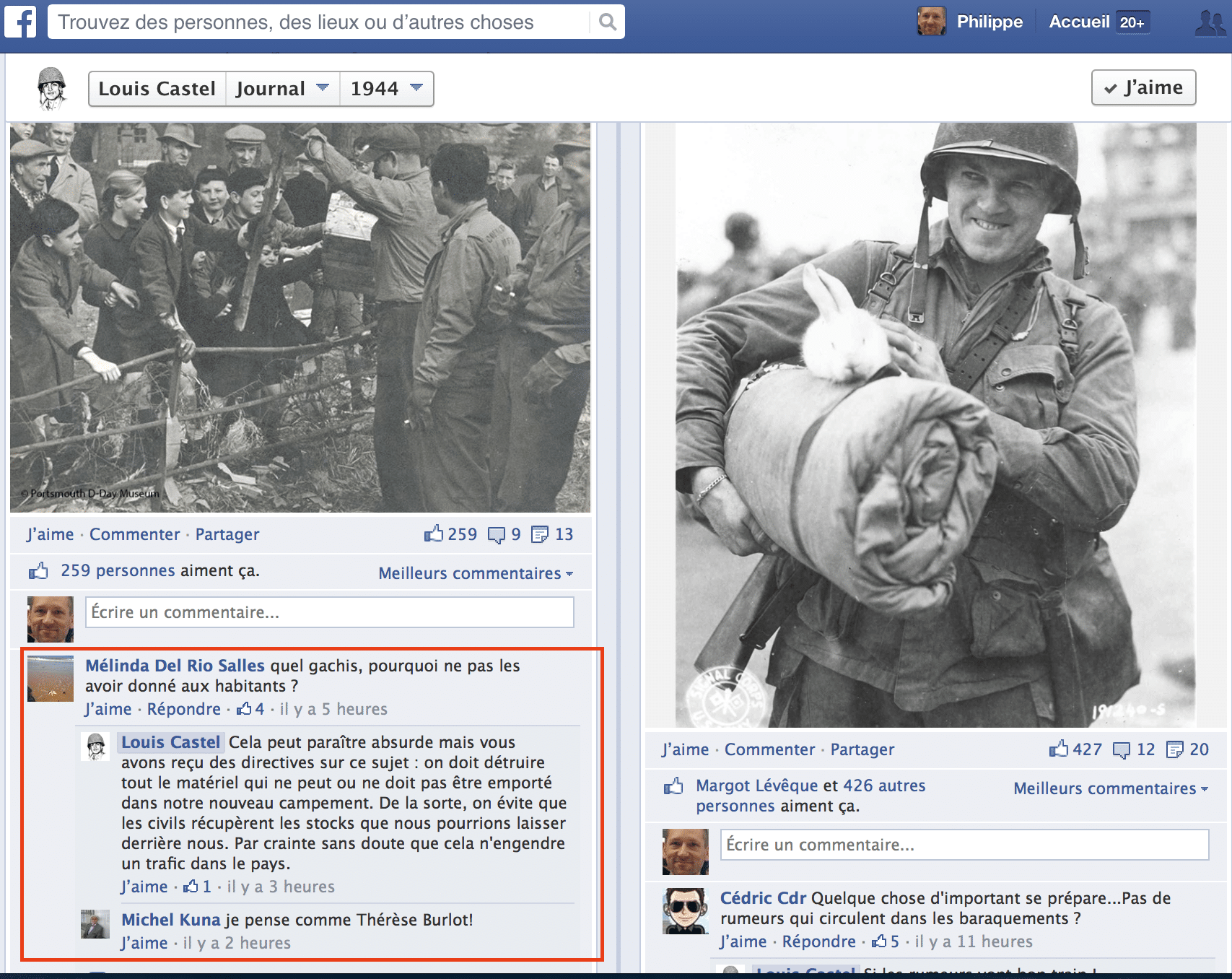
Task: Open the 1944 year dropdown
Action: (x=386, y=89)
